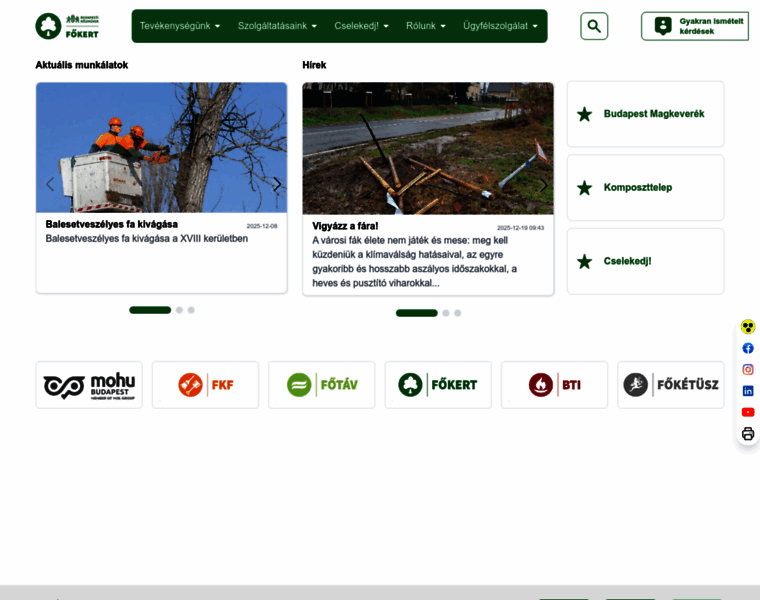Open the FKF logo tile

pos(206,385)
